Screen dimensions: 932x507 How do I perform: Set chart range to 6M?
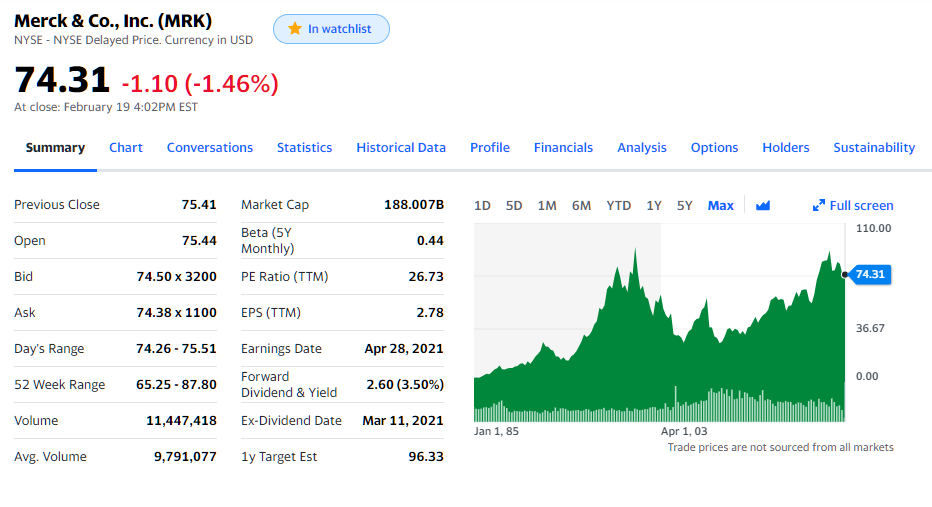point(581,206)
